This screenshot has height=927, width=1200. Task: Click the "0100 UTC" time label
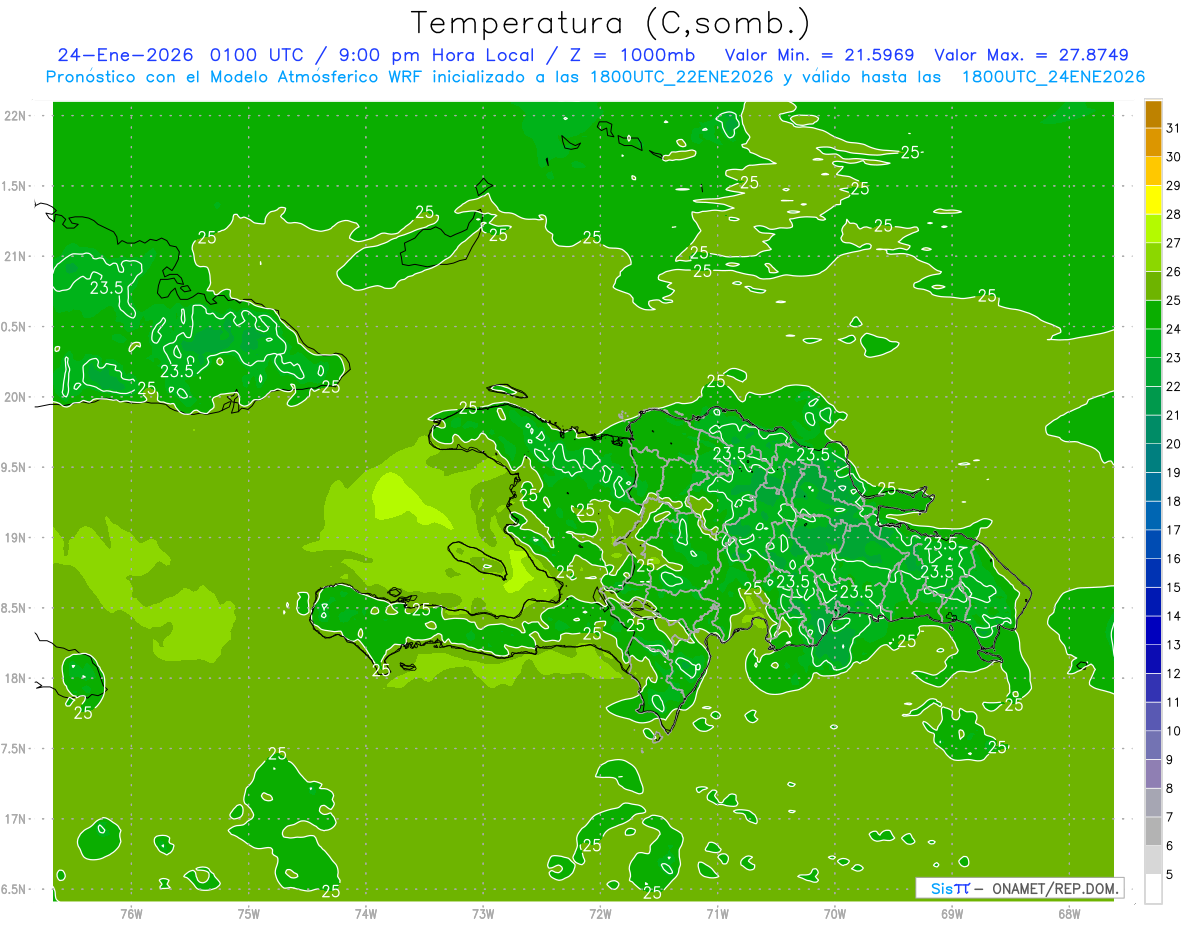click(x=257, y=55)
